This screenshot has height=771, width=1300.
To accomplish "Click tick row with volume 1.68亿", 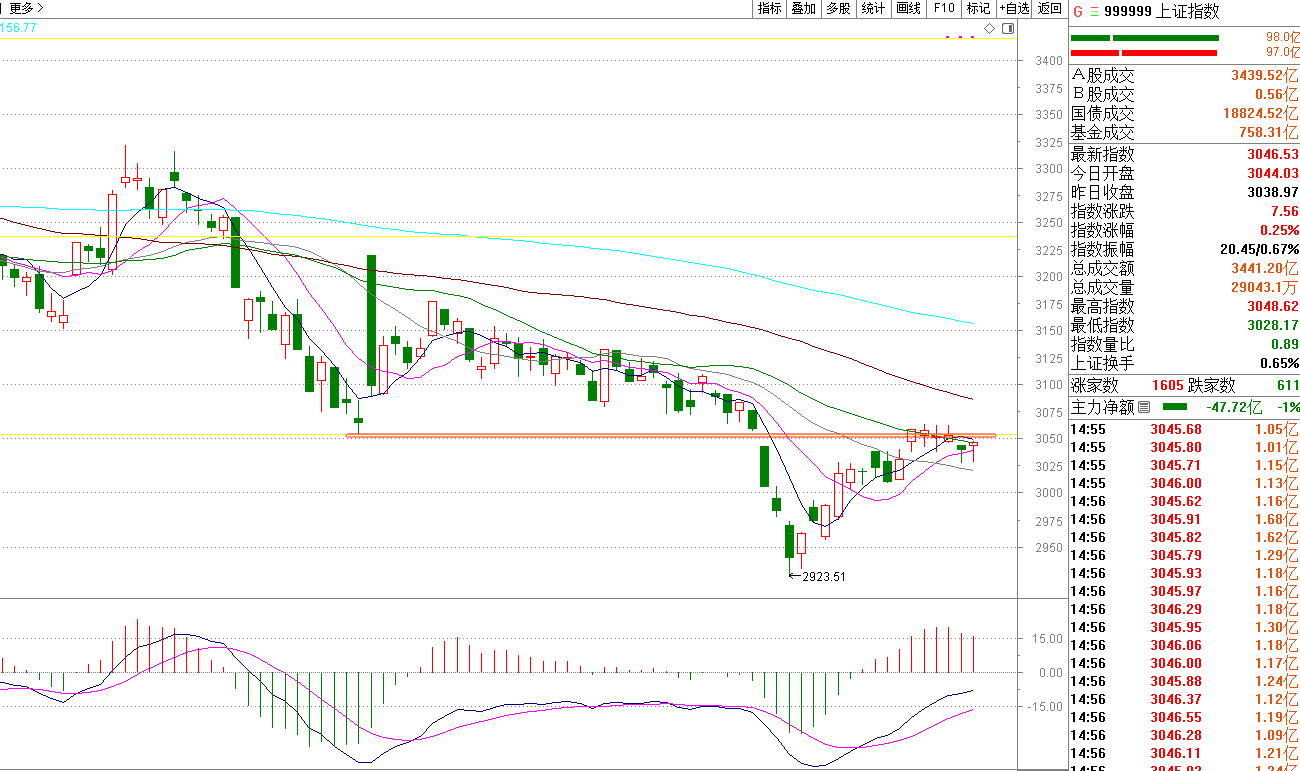I will pyautogui.click(x=1184, y=519).
